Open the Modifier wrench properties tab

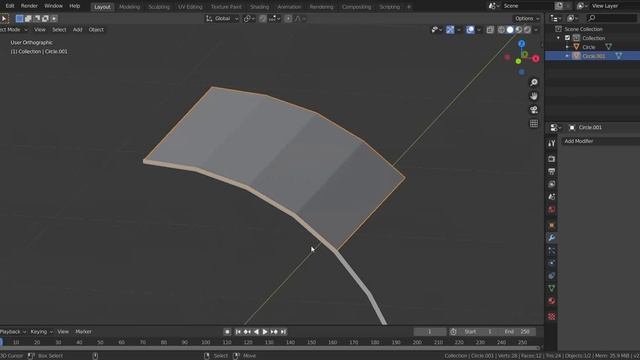pyautogui.click(x=551, y=238)
